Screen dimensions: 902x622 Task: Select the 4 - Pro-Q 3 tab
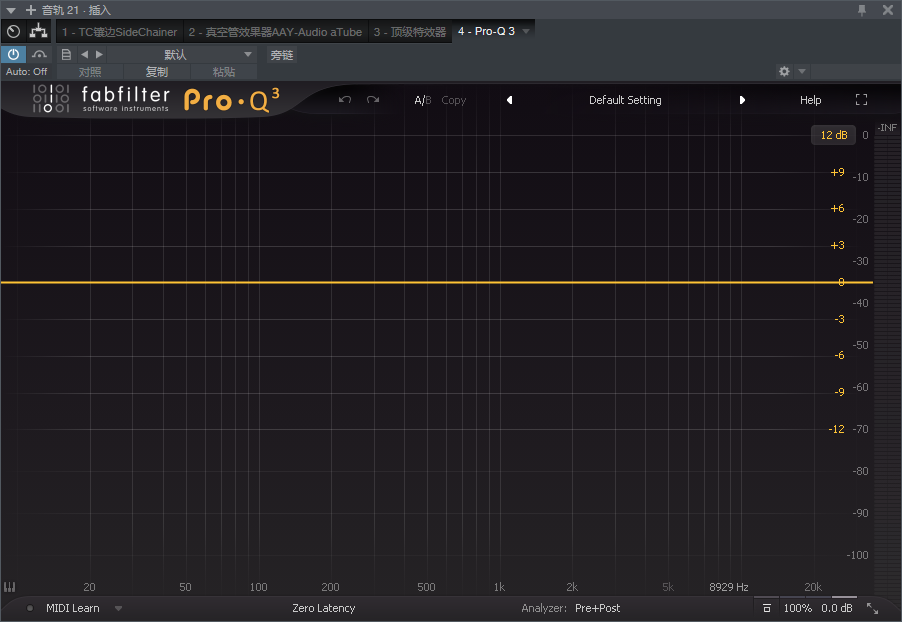coord(486,32)
